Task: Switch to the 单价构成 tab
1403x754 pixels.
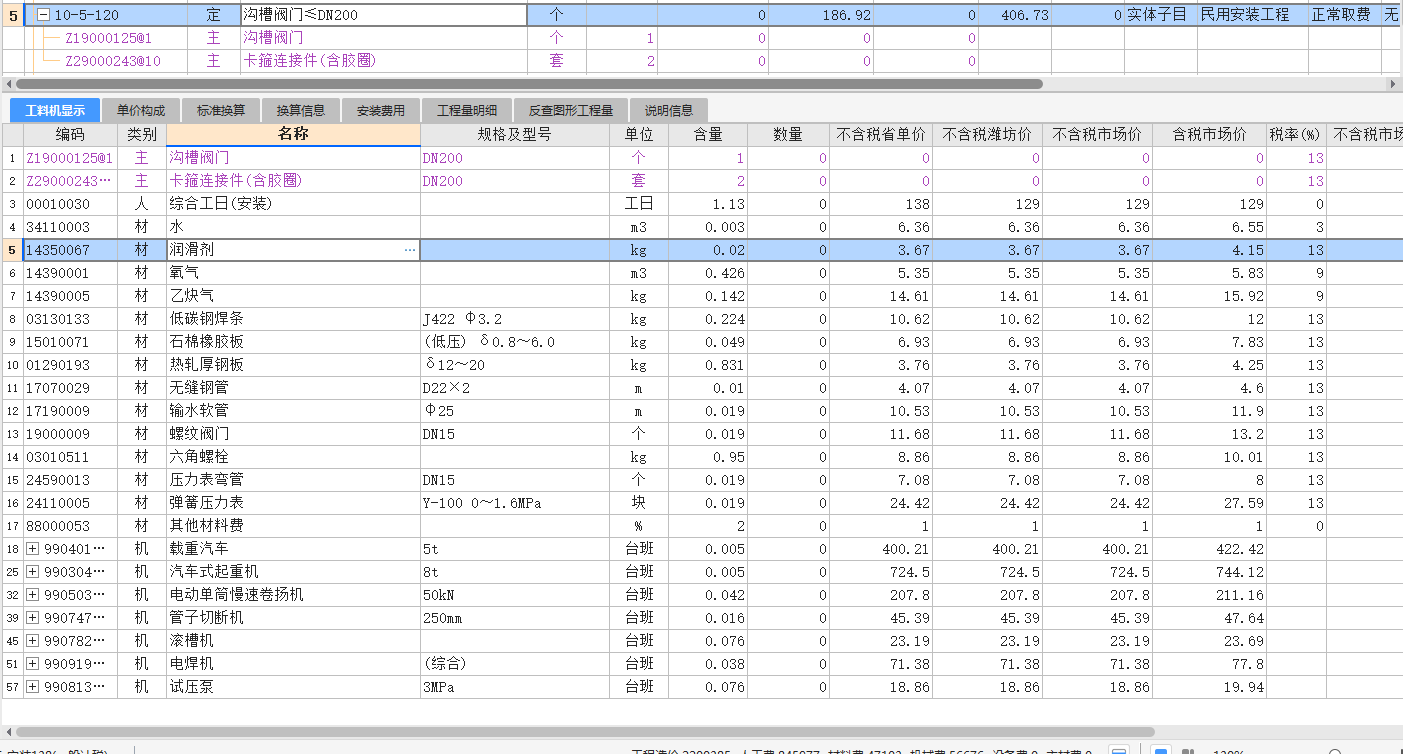Action: (x=141, y=110)
